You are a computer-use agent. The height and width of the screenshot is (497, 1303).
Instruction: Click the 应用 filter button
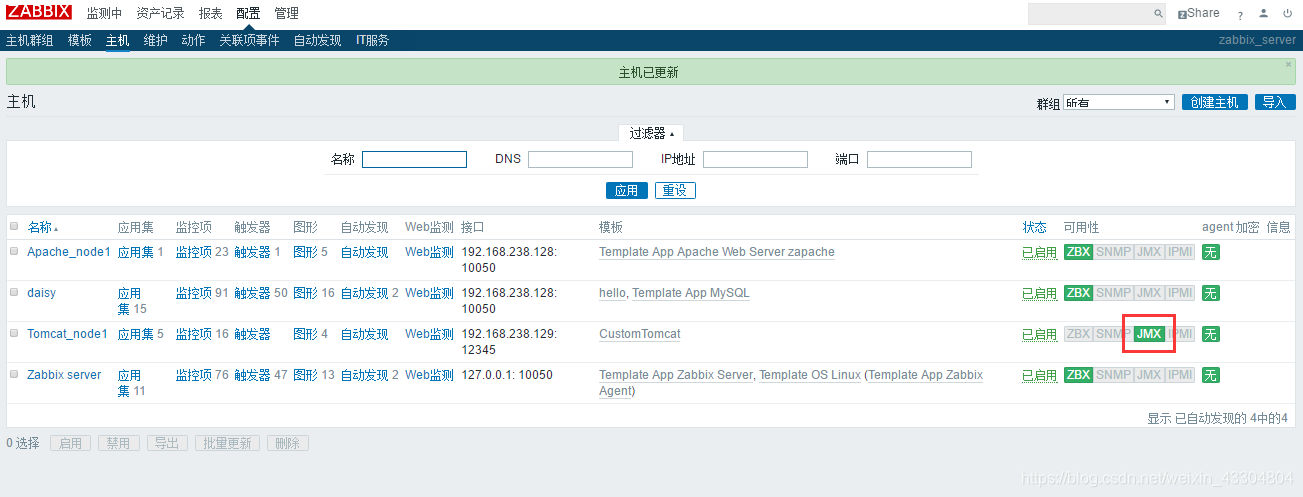click(x=626, y=190)
